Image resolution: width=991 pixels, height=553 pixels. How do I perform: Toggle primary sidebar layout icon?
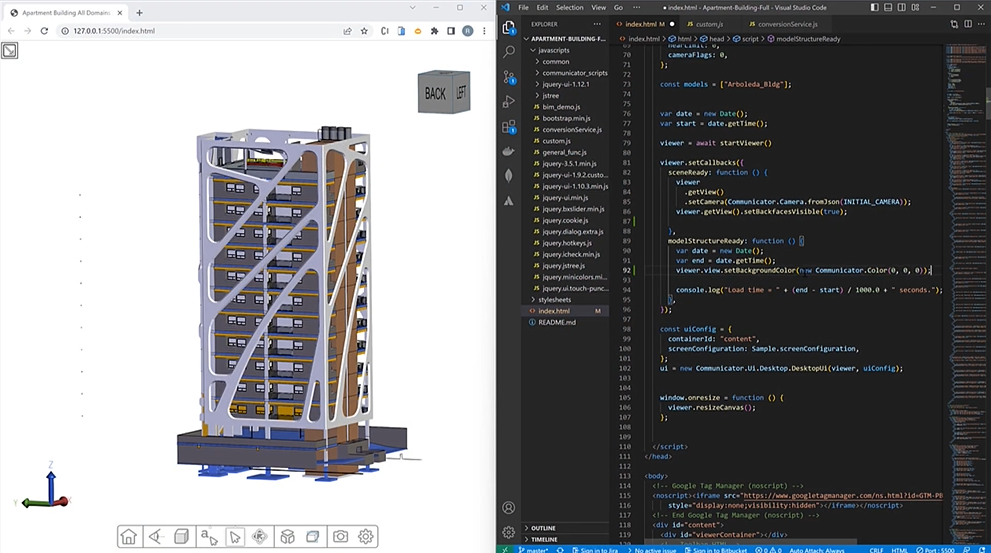tap(874, 8)
